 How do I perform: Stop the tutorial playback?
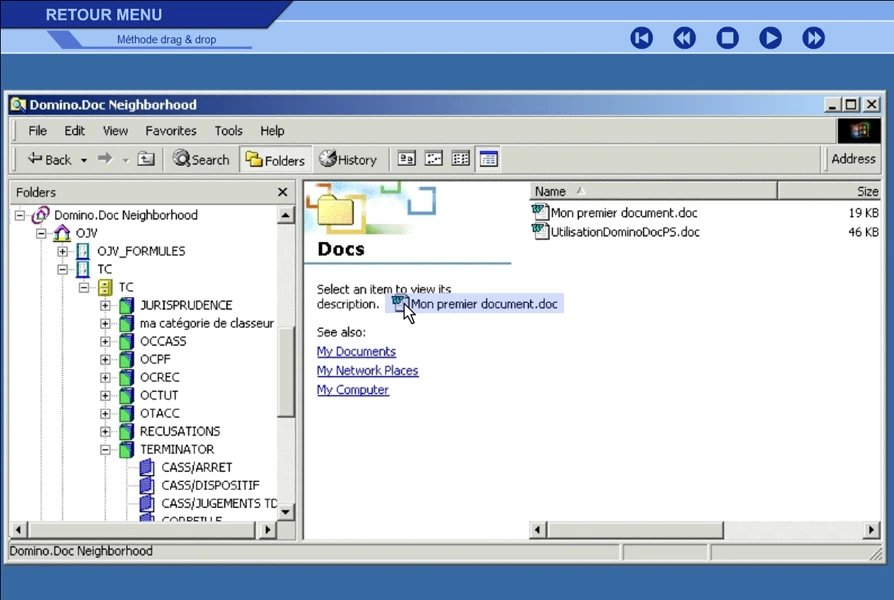(x=728, y=38)
